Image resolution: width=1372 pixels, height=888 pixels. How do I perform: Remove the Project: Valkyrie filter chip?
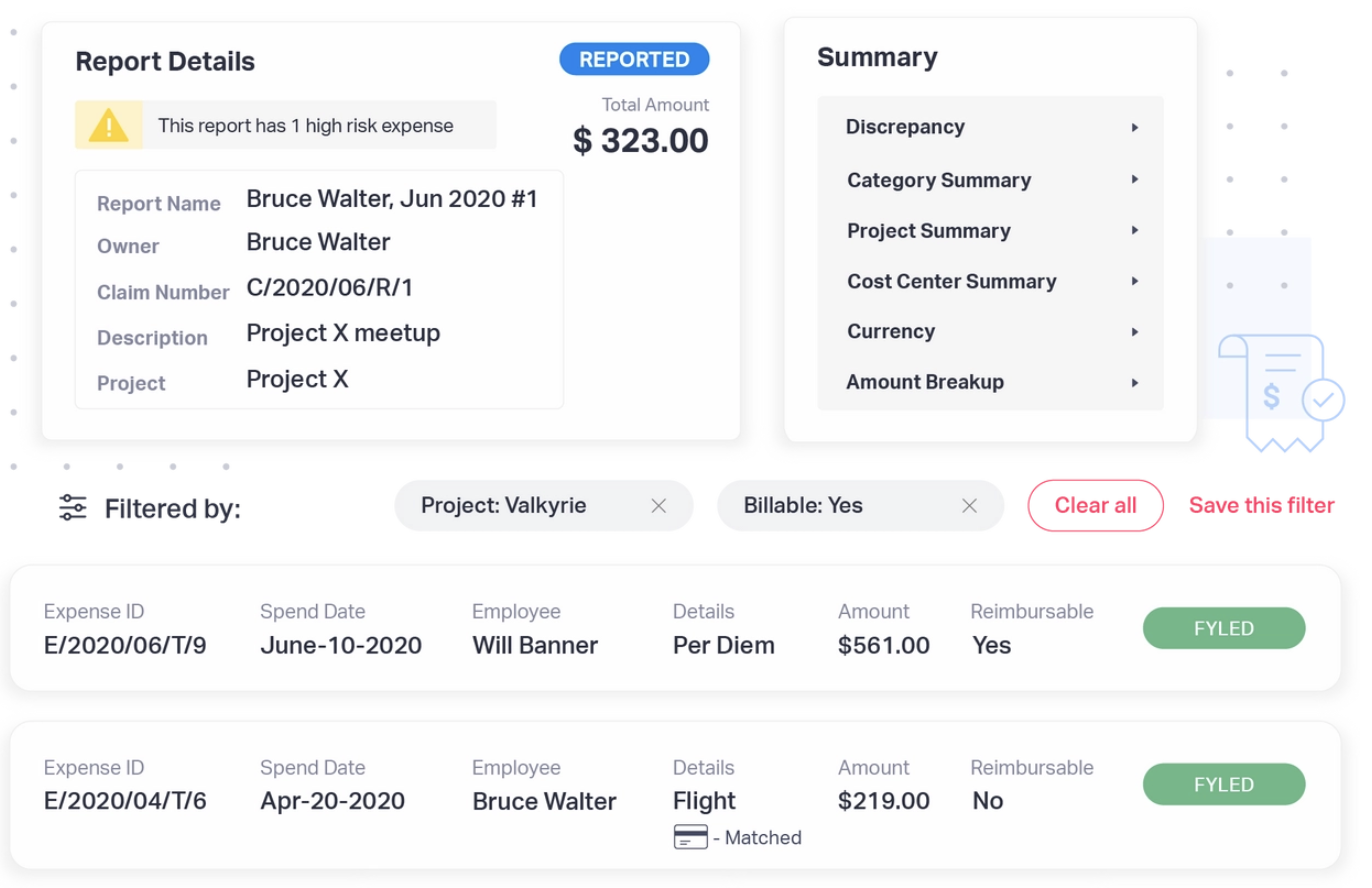(x=658, y=506)
